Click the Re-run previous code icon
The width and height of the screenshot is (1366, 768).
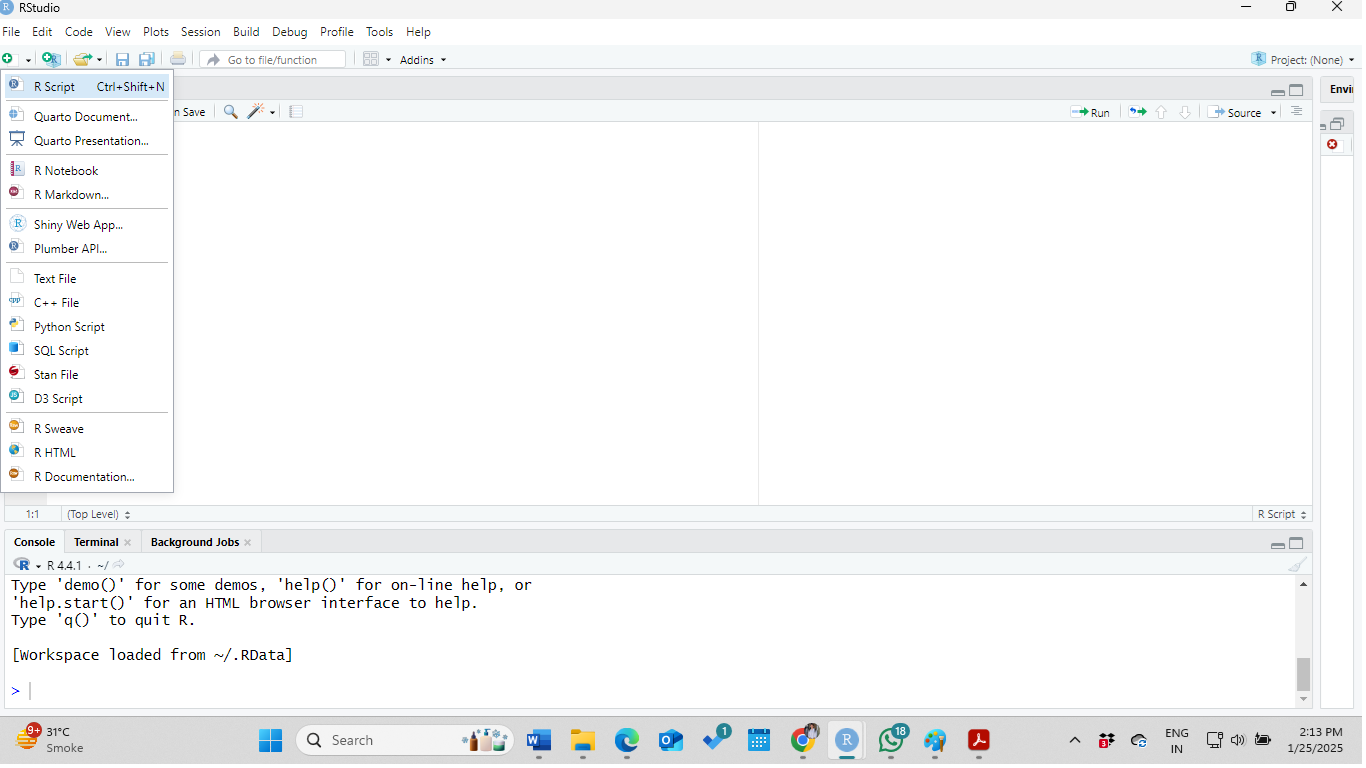(1137, 112)
